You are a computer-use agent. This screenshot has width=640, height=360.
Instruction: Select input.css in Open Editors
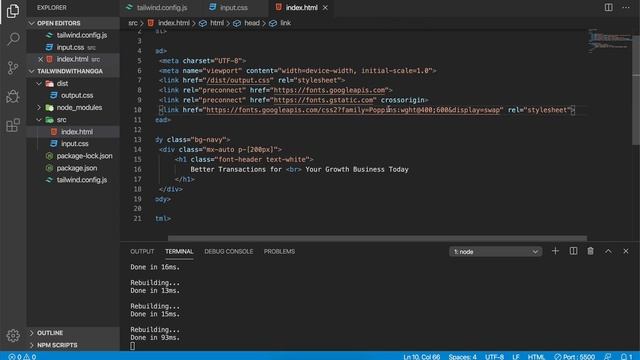coord(73,47)
